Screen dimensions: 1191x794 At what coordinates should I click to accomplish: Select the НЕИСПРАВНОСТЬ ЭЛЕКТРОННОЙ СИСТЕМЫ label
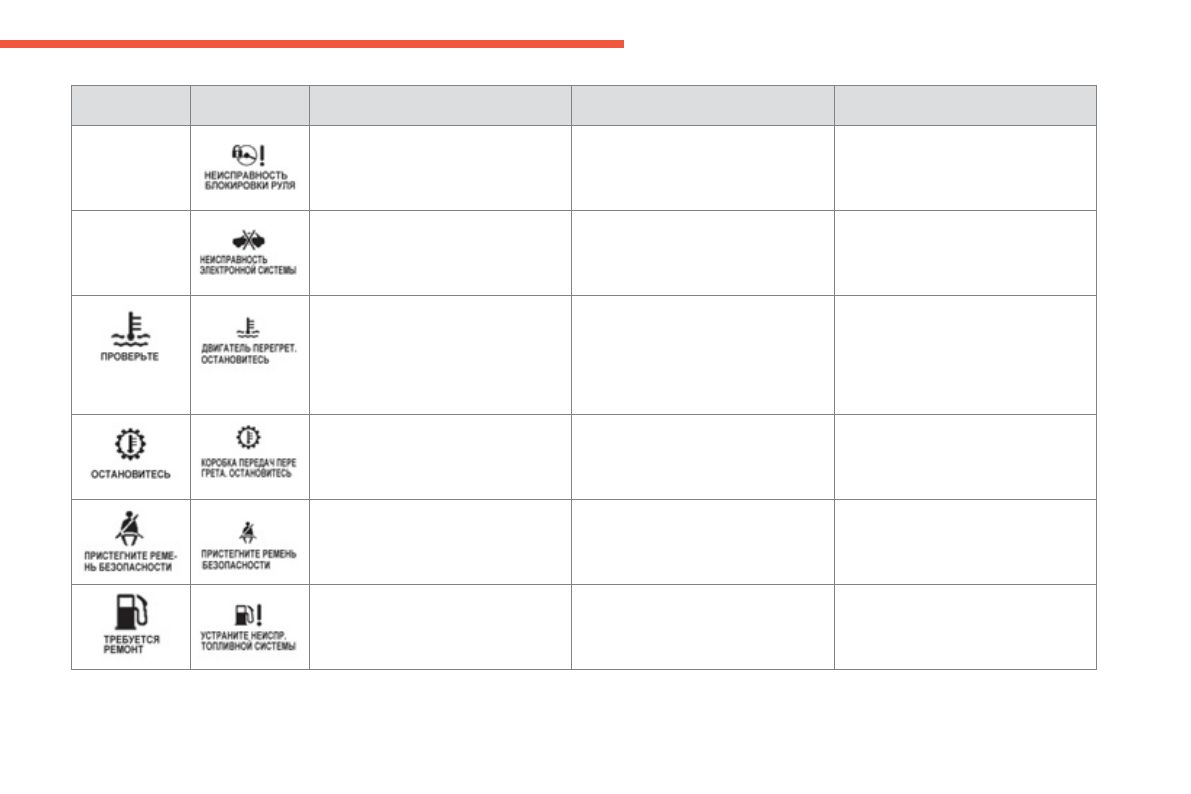tap(249, 265)
